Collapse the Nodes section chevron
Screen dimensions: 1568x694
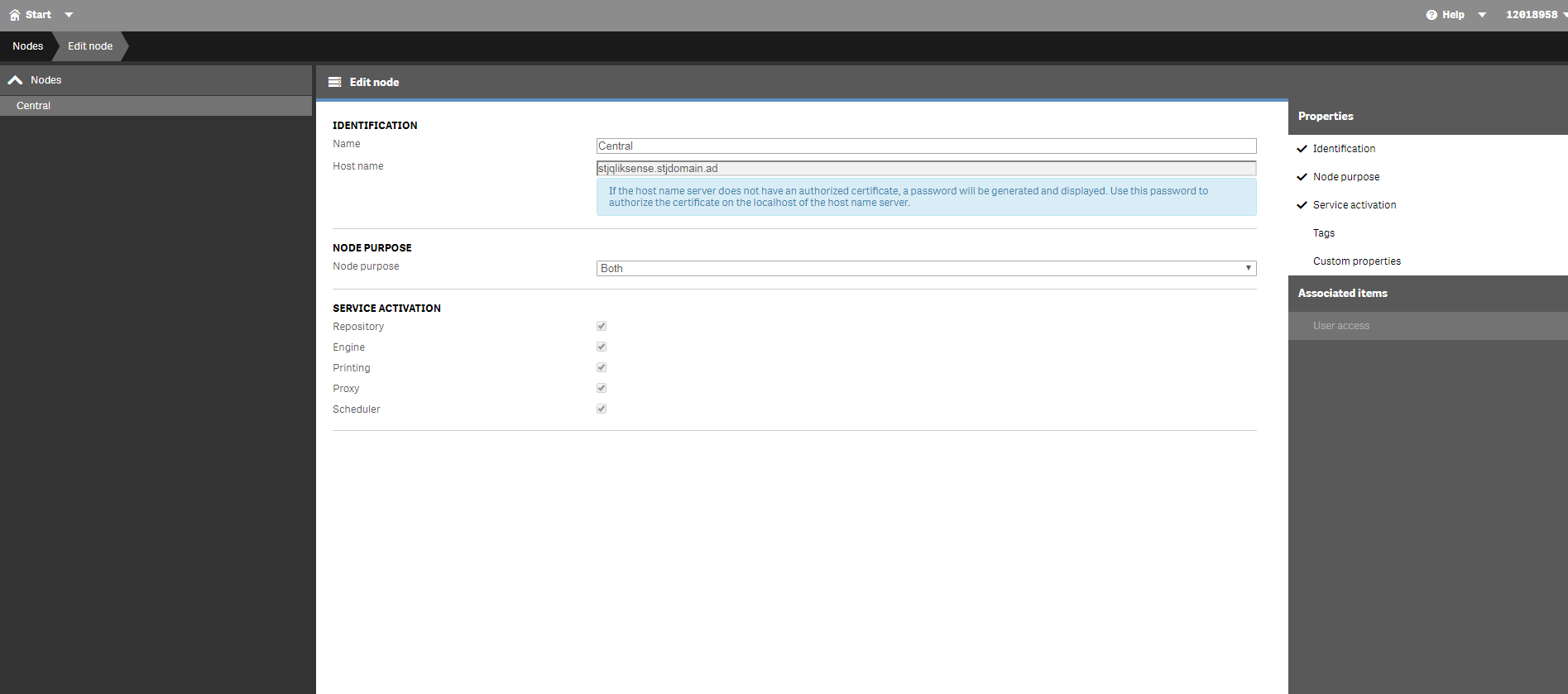[x=15, y=80]
